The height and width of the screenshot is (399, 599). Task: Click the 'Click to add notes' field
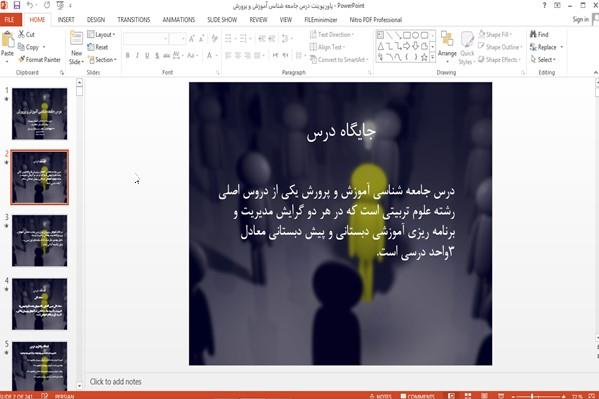pyautogui.click(x=115, y=381)
